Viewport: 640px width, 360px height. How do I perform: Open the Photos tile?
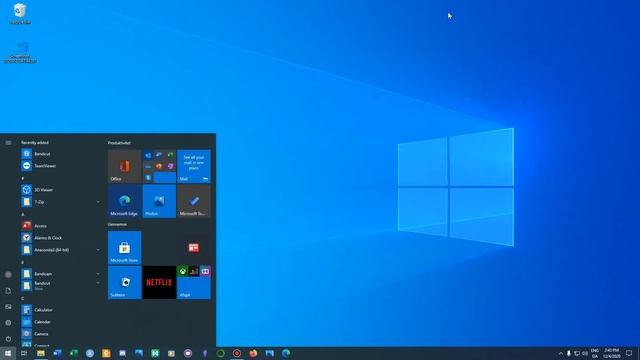[159, 201]
